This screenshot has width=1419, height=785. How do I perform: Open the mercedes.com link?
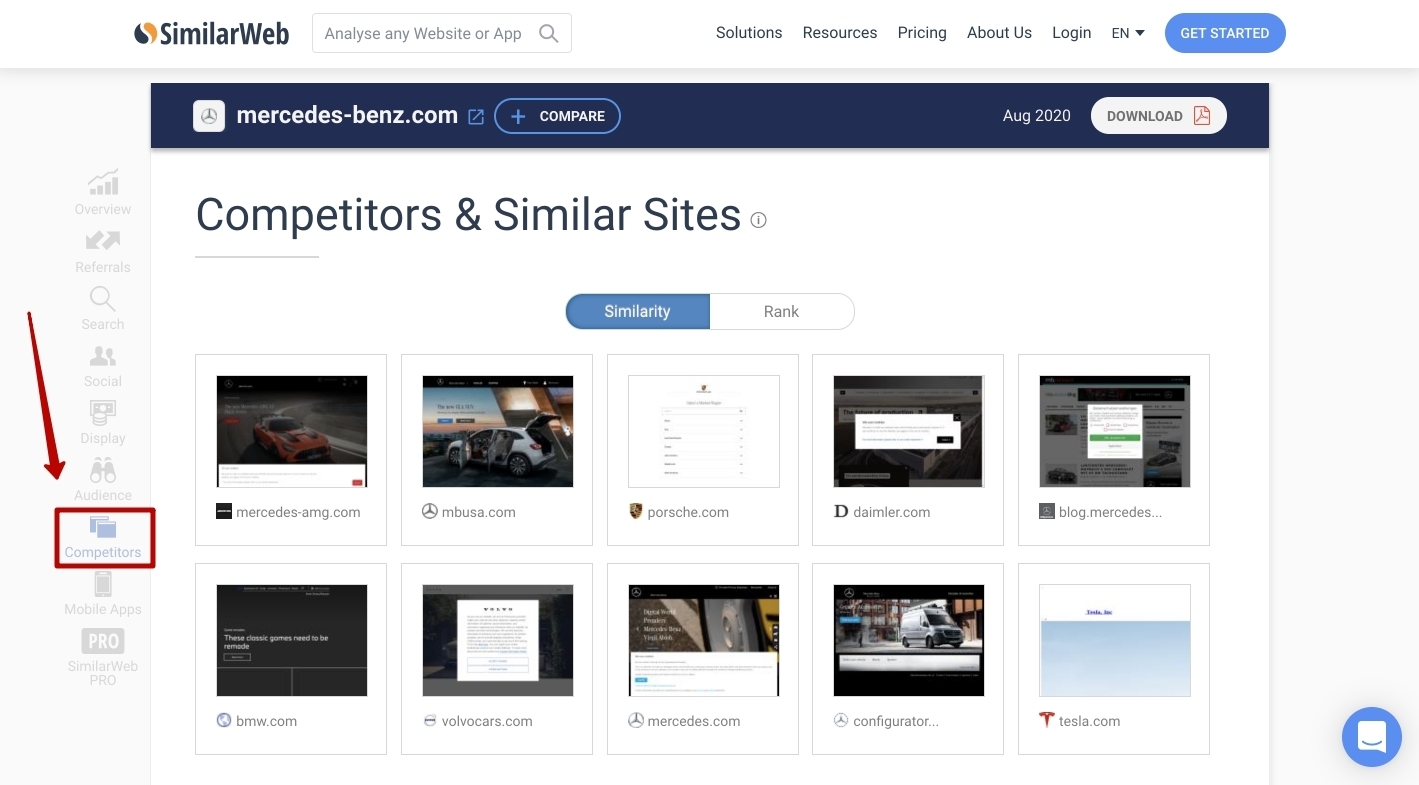694,721
